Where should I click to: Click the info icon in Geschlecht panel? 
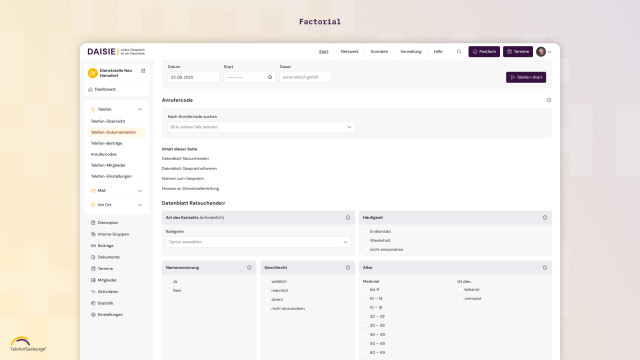pyautogui.click(x=348, y=268)
